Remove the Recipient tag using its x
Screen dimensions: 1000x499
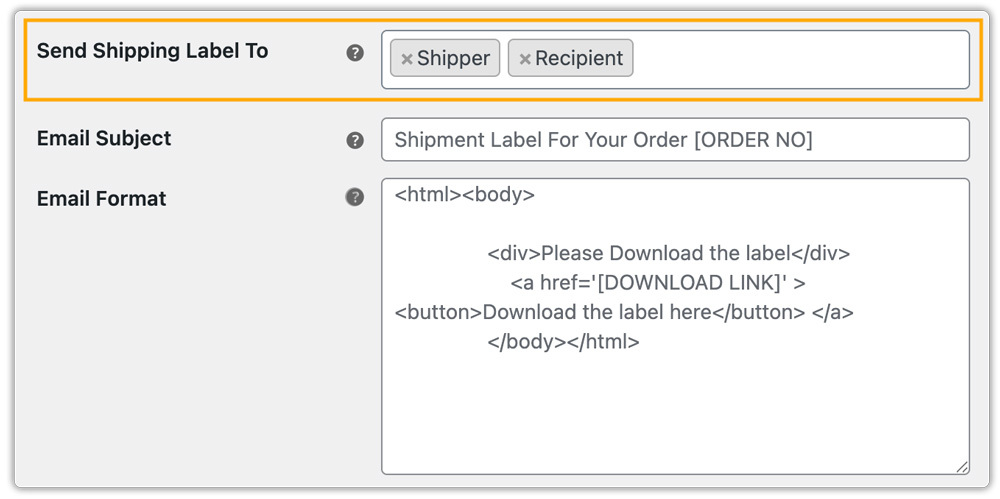click(525, 59)
